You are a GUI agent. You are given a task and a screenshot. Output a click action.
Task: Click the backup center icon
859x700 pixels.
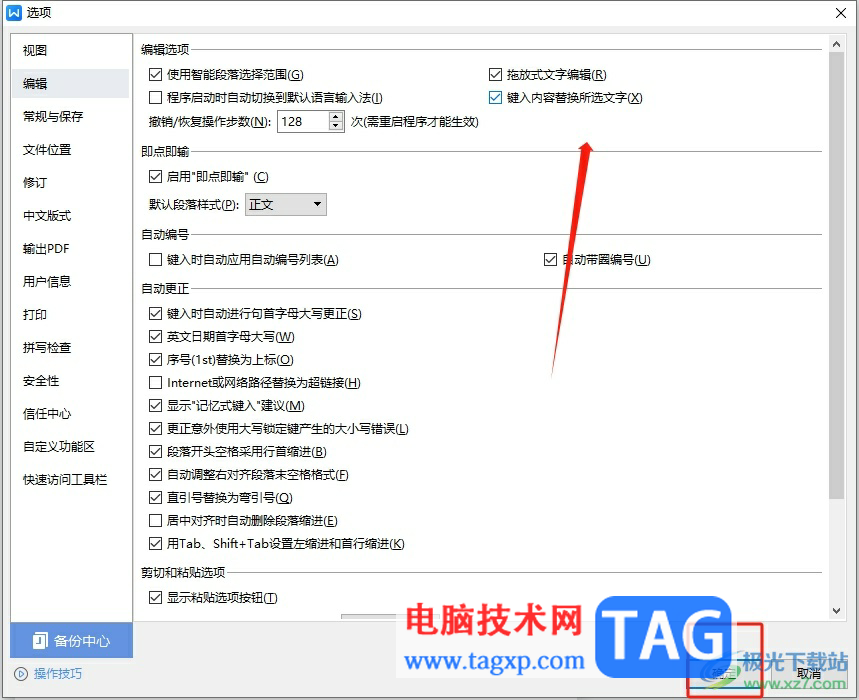tap(40, 640)
